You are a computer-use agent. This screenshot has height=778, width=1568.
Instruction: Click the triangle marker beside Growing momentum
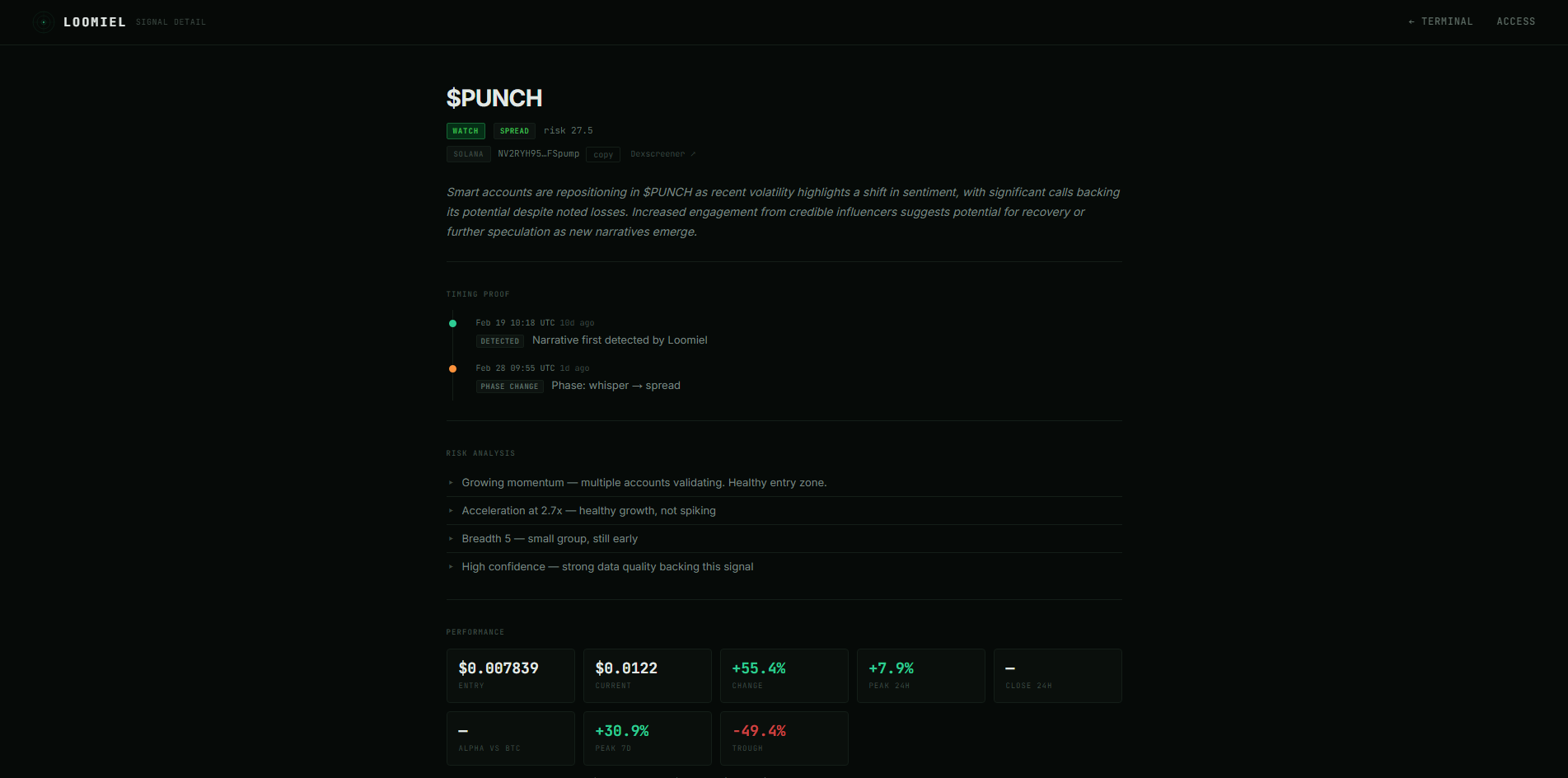[451, 482]
